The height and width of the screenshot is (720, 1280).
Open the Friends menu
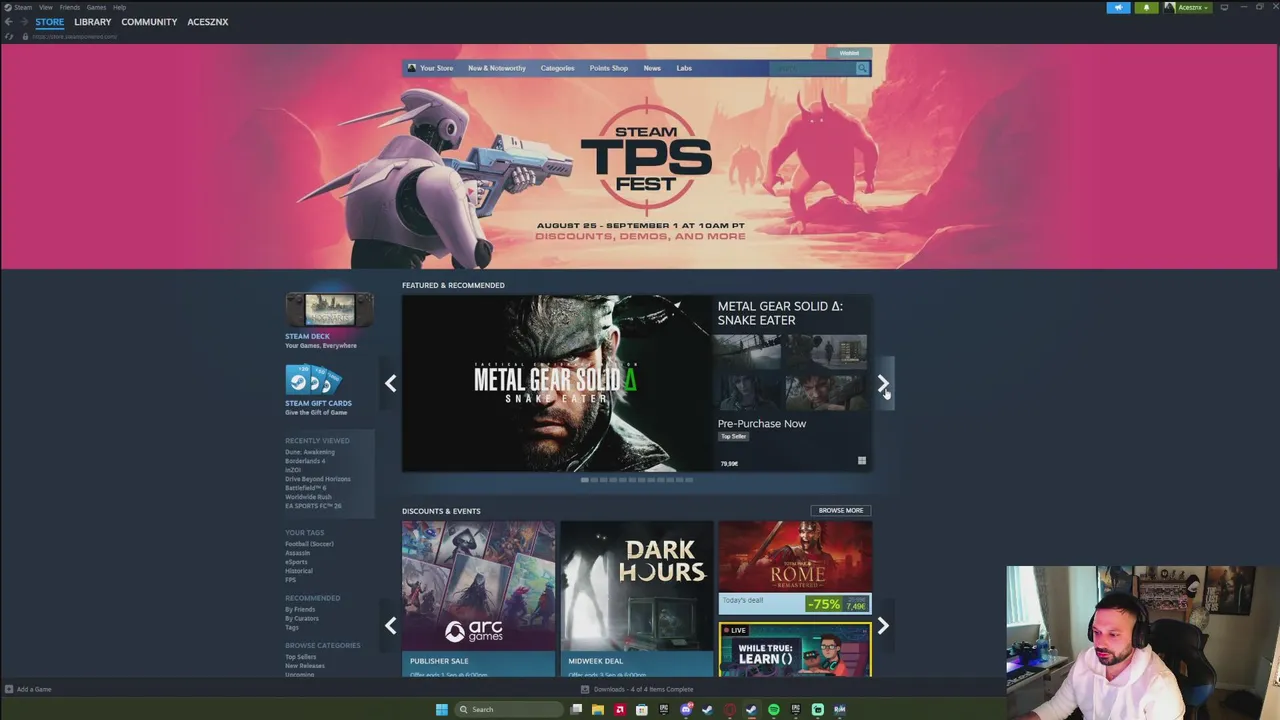69,7
